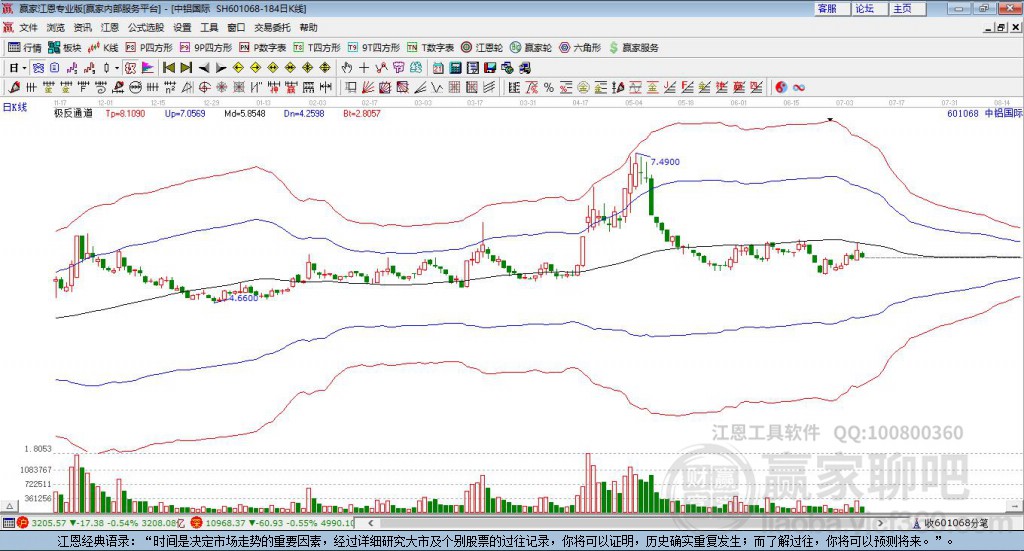This screenshot has height=551, width=1024.
Task: Click the spiral drawing tool icon
Action: click(x=101, y=87)
